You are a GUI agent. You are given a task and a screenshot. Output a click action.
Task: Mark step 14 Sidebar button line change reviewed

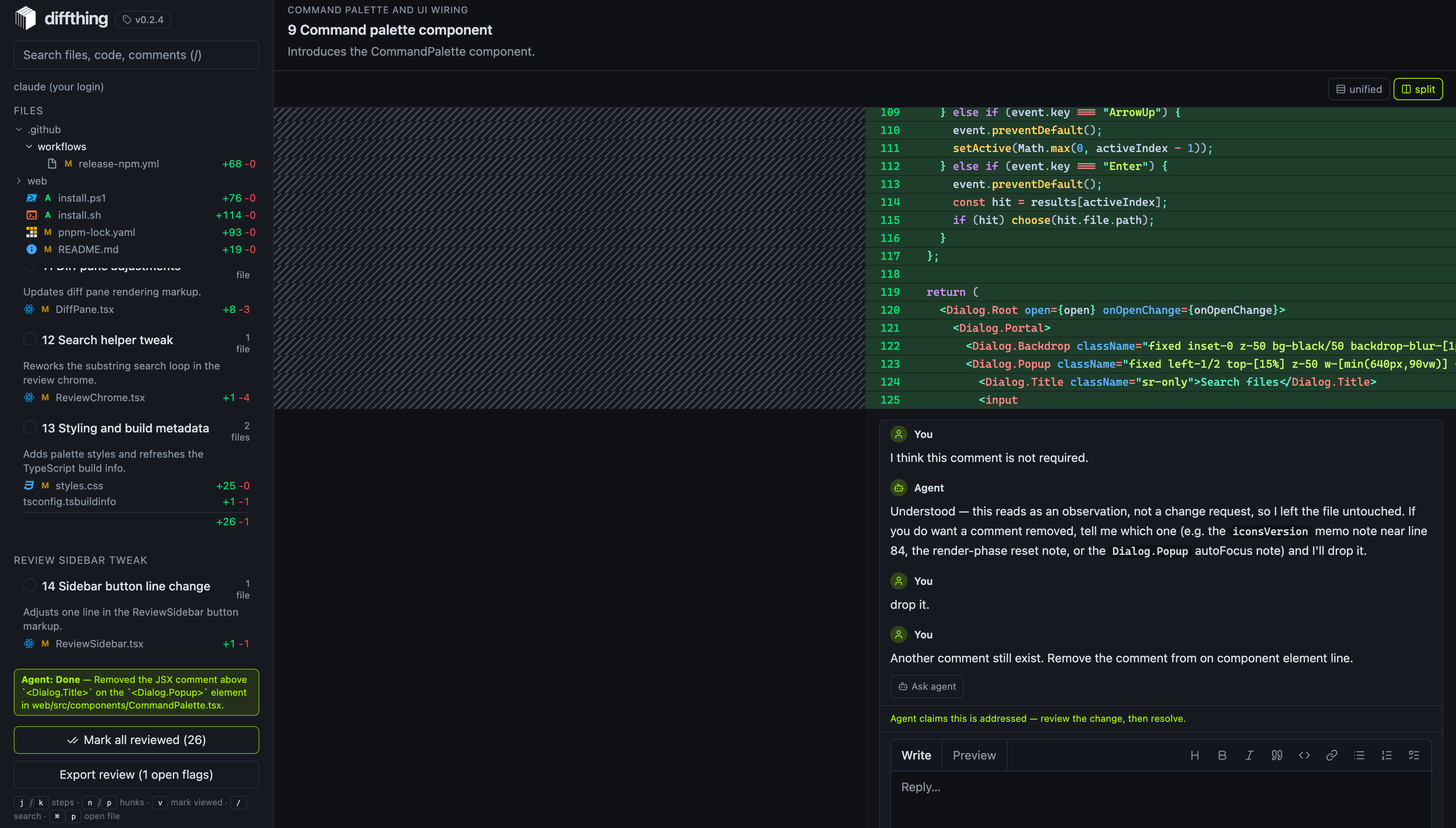[x=30, y=585]
